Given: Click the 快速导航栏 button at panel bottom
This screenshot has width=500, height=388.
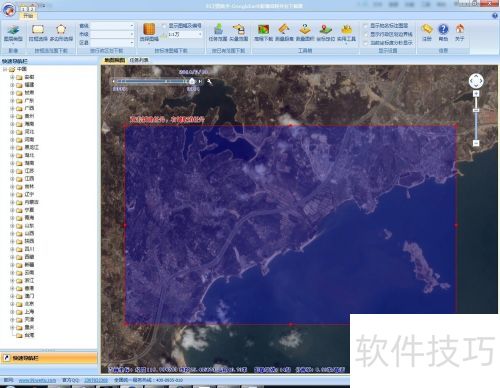Looking at the screenshot, I should point(49,358).
